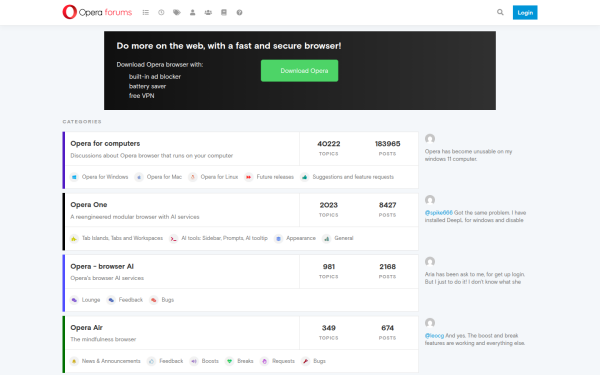Screen dimensions: 600x375
Task: Click the 674 posts count
Action: click(387, 328)
